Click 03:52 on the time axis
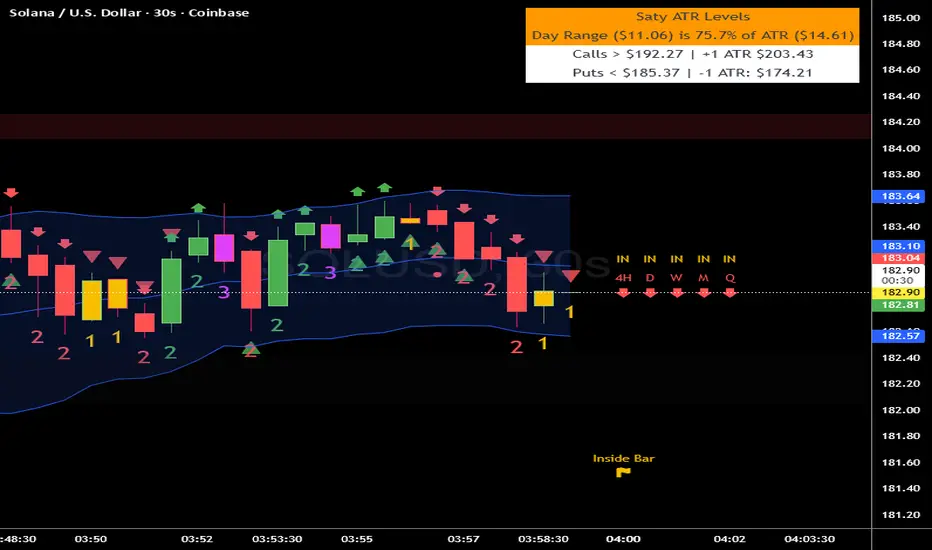Screen dimensions: 932x550 tap(197, 539)
